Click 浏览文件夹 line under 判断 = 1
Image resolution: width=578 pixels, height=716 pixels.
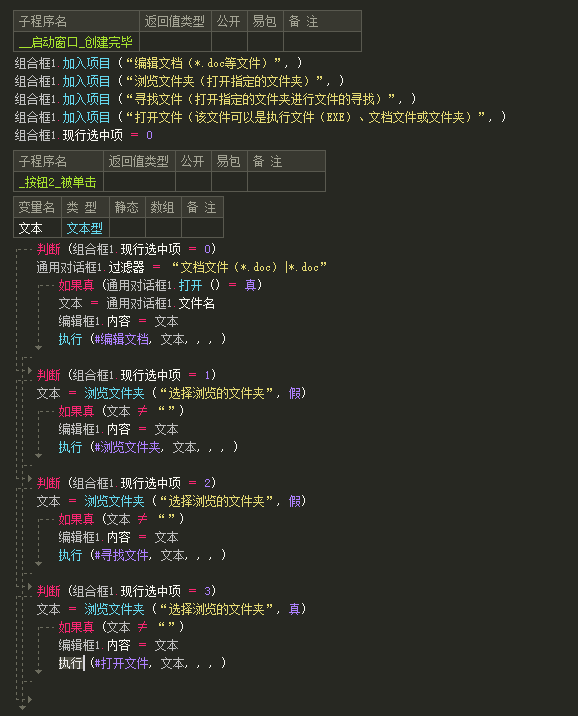(x=171, y=393)
